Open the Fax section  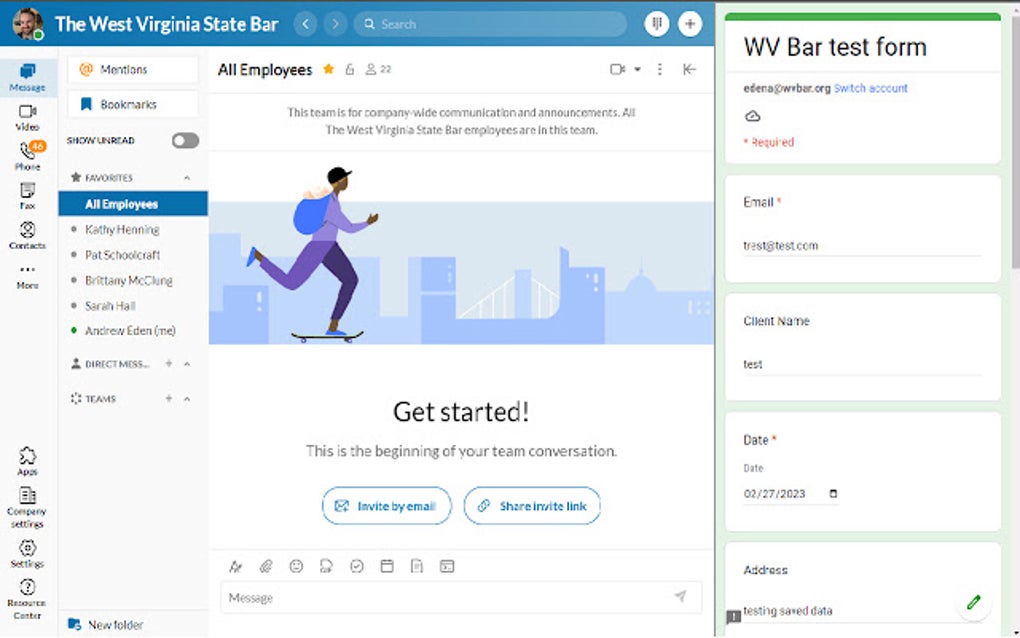[27, 196]
